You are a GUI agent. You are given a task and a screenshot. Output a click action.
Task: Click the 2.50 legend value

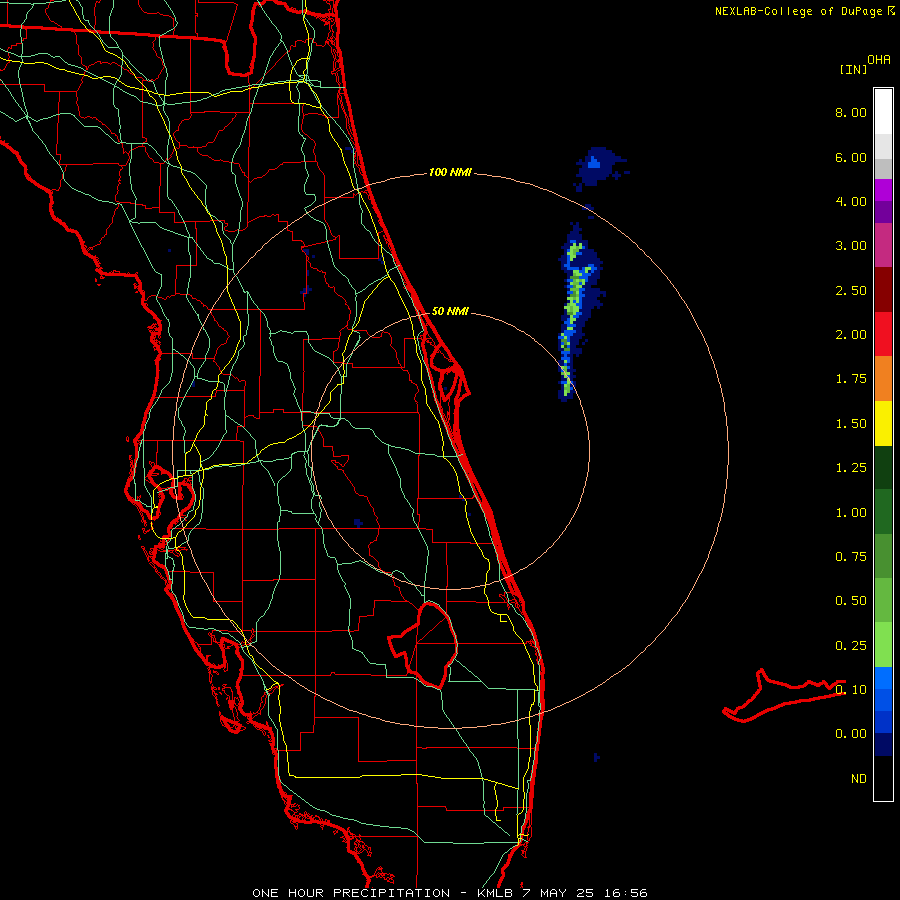coord(851,290)
